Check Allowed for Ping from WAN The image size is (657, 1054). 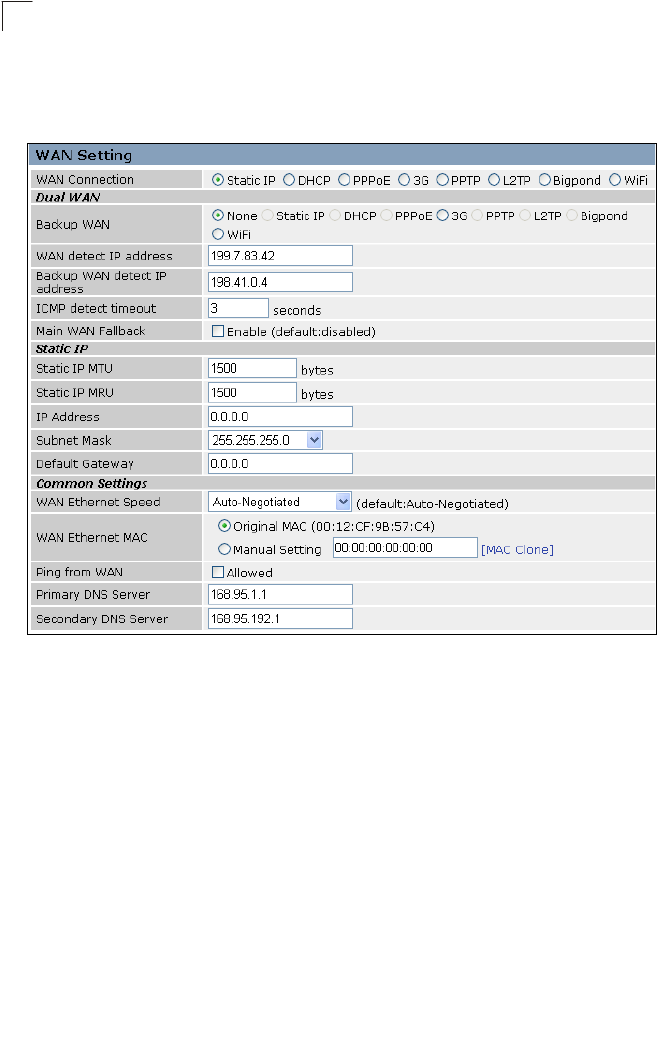[x=218, y=573]
